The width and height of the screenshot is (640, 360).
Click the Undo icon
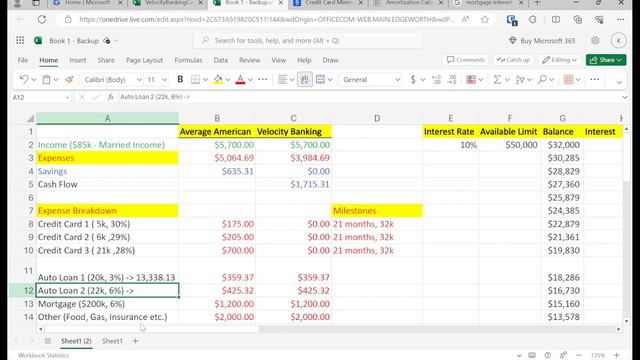point(24,80)
